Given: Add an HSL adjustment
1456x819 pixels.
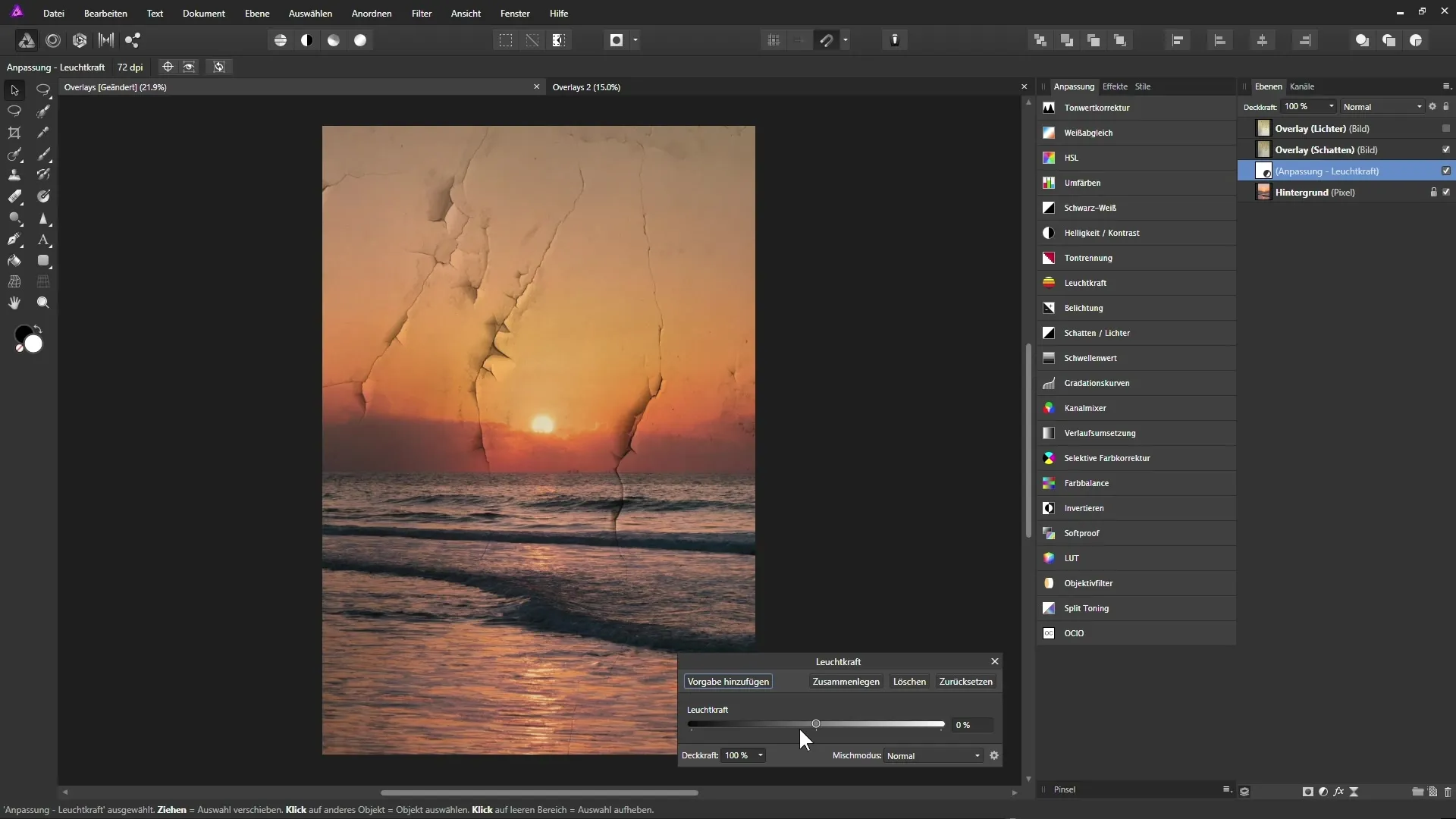Looking at the screenshot, I should point(1136,158).
